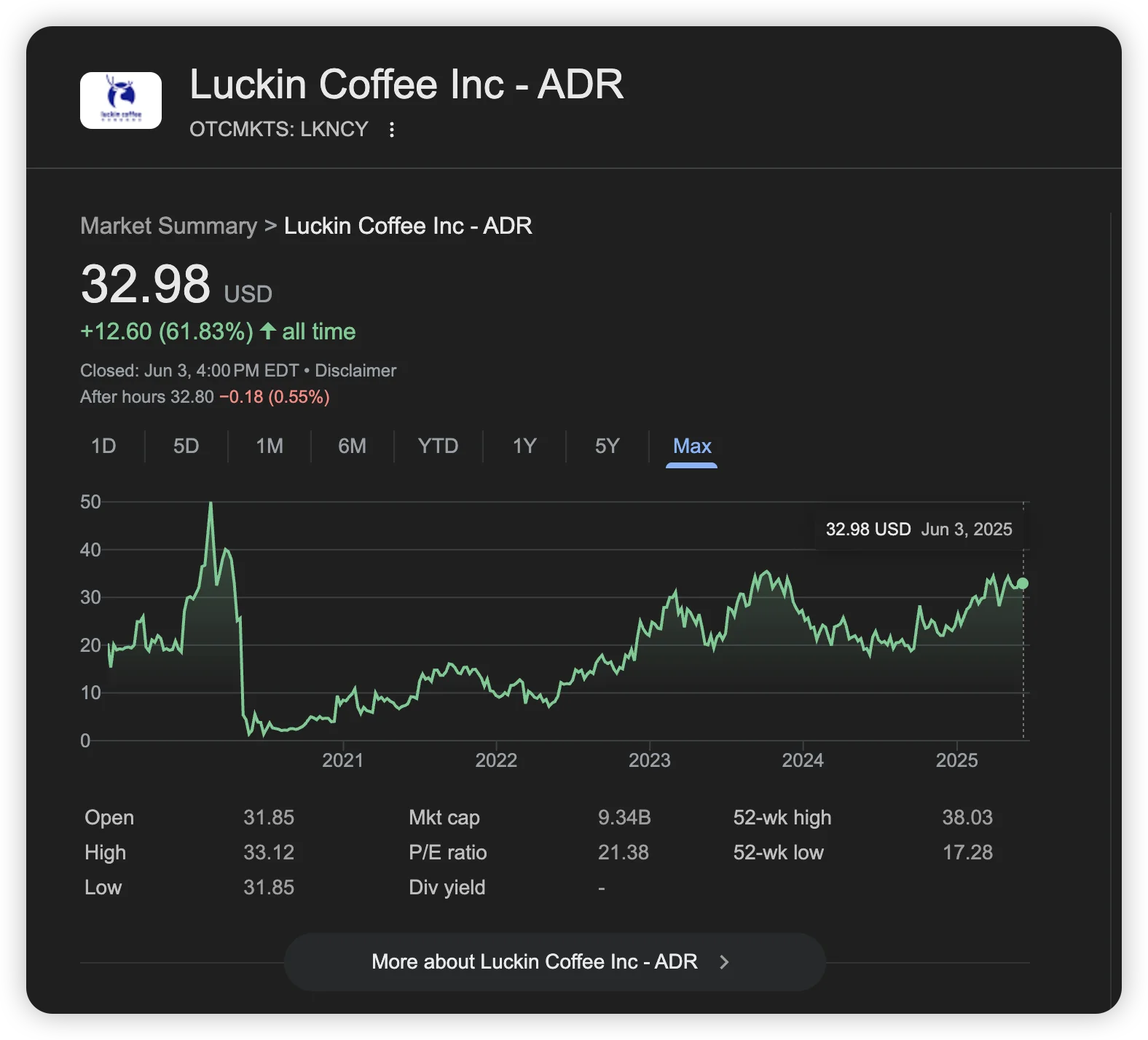This screenshot has width=1148, height=1040.
Task: Select the 6M chart range
Action: 353,446
